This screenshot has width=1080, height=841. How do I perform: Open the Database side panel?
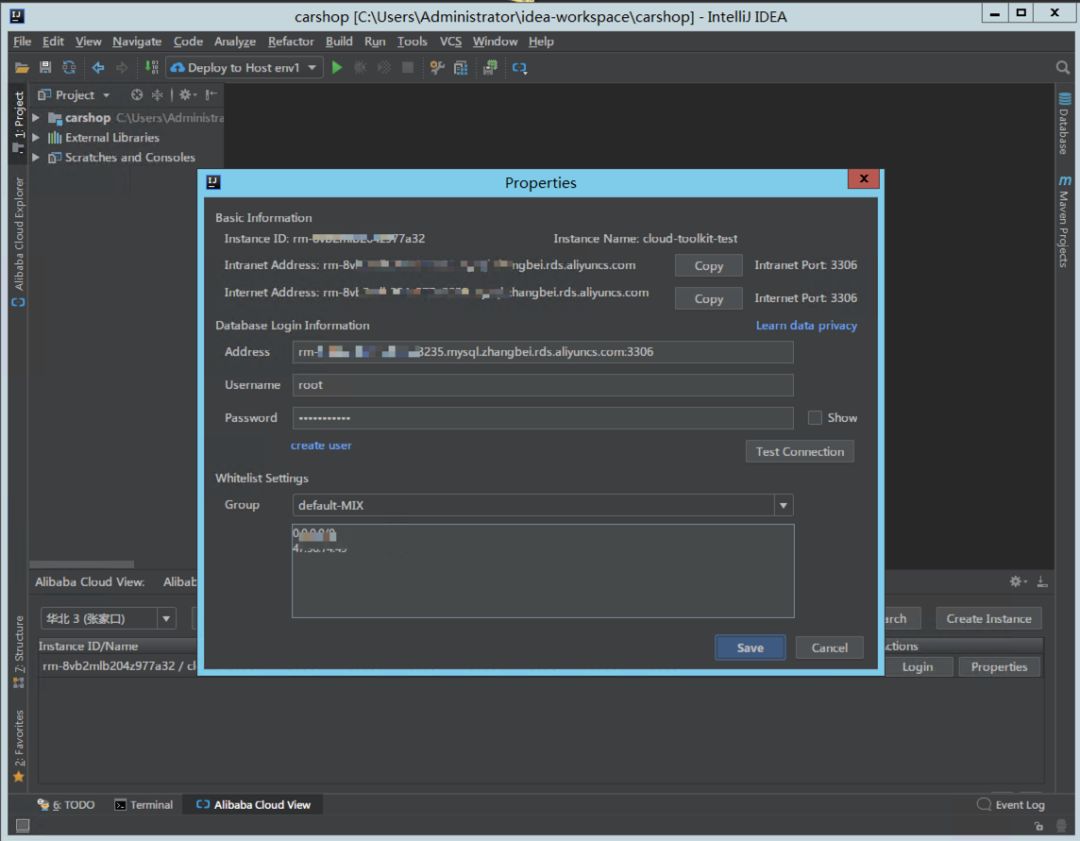click(x=1064, y=123)
